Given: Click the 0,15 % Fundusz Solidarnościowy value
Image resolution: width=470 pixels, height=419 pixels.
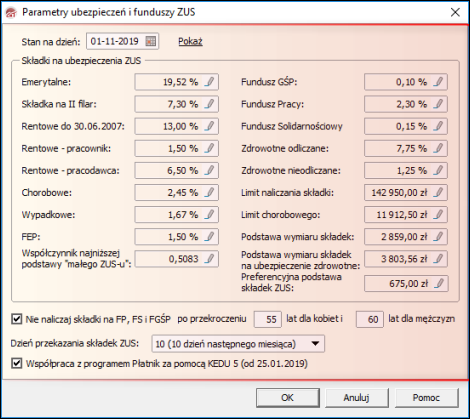Looking at the screenshot, I should click(x=412, y=126).
